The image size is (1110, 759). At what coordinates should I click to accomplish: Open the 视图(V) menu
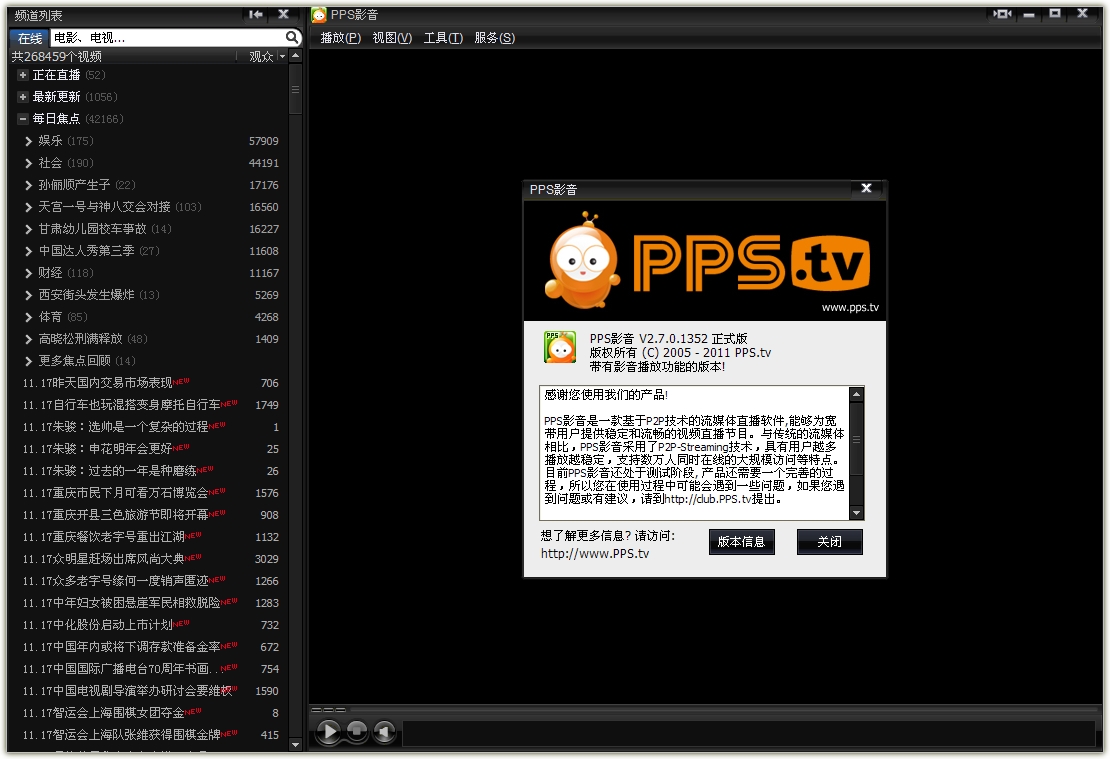(x=392, y=38)
